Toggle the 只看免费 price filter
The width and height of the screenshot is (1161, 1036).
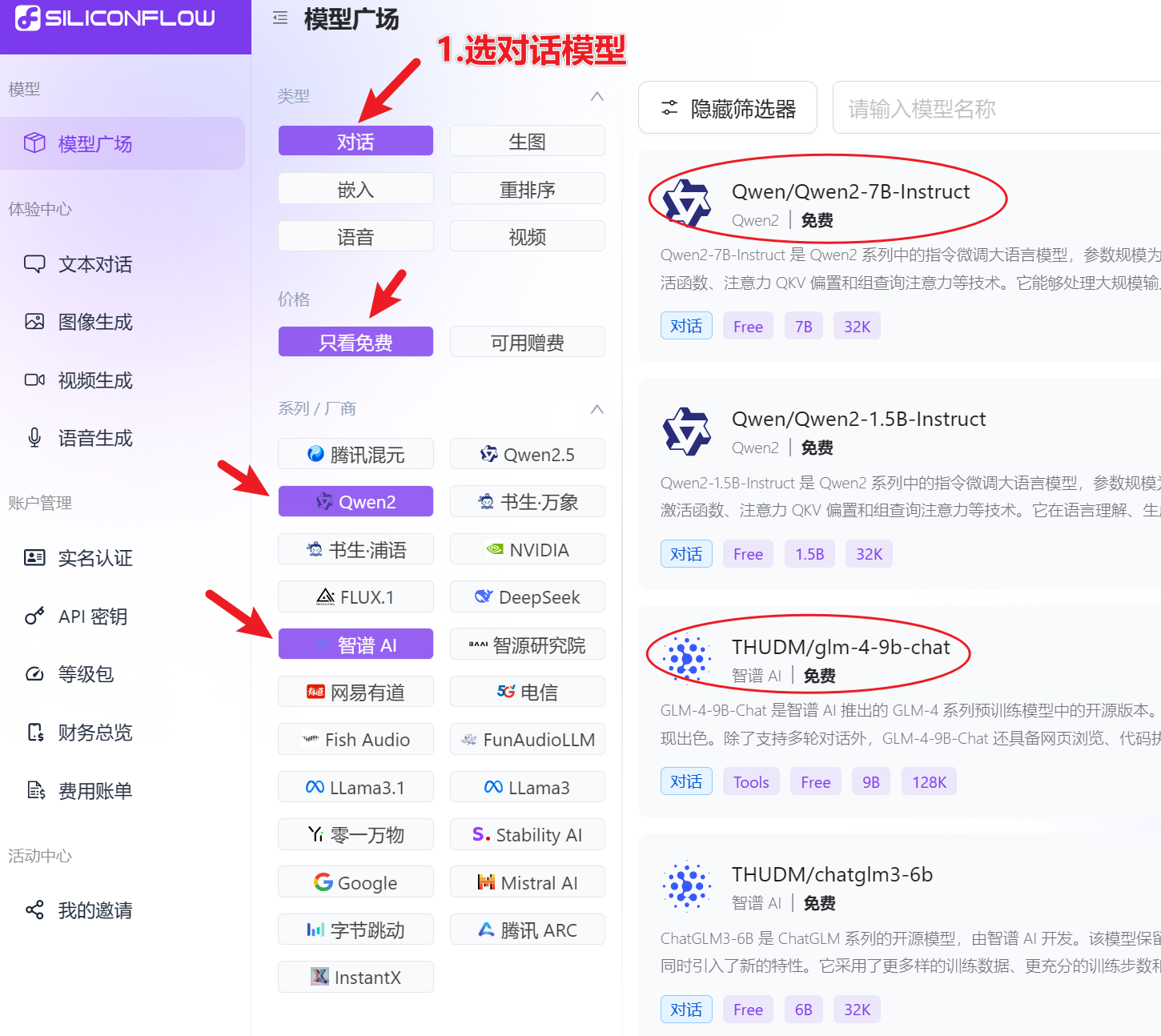click(356, 342)
